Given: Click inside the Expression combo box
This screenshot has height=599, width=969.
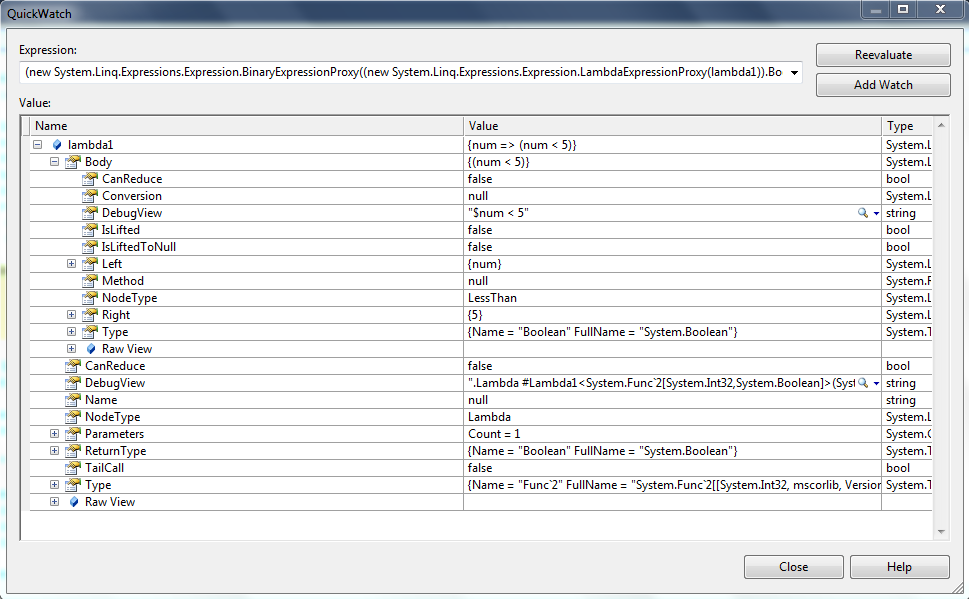Looking at the screenshot, I should click(400, 72).
